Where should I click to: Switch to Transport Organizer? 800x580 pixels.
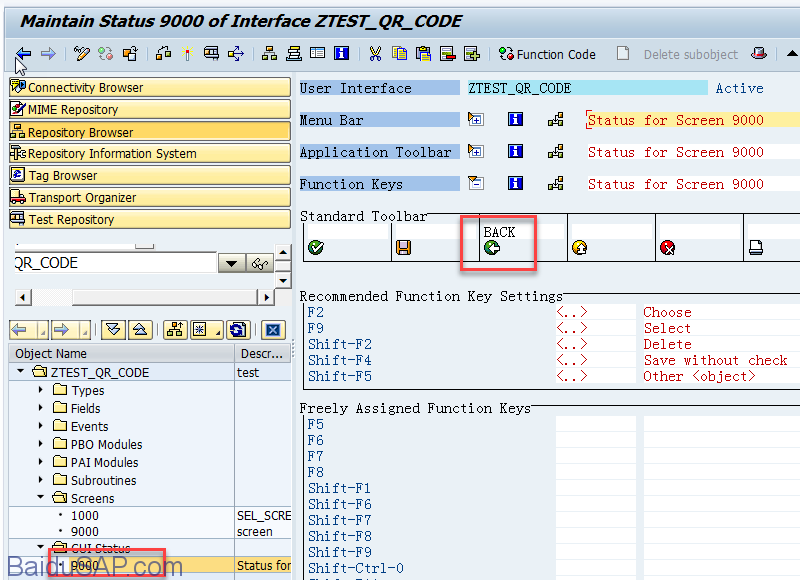coord(150,198)
